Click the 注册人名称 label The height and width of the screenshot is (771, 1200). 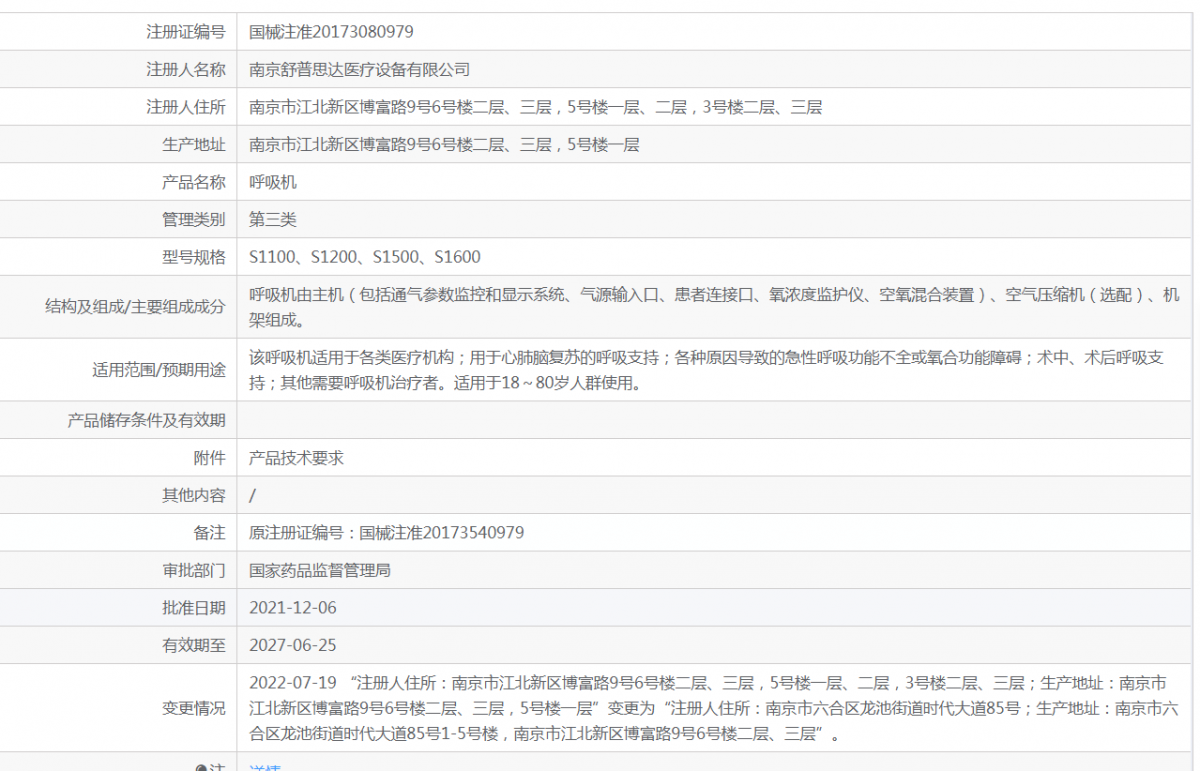[x=186, y=70]
